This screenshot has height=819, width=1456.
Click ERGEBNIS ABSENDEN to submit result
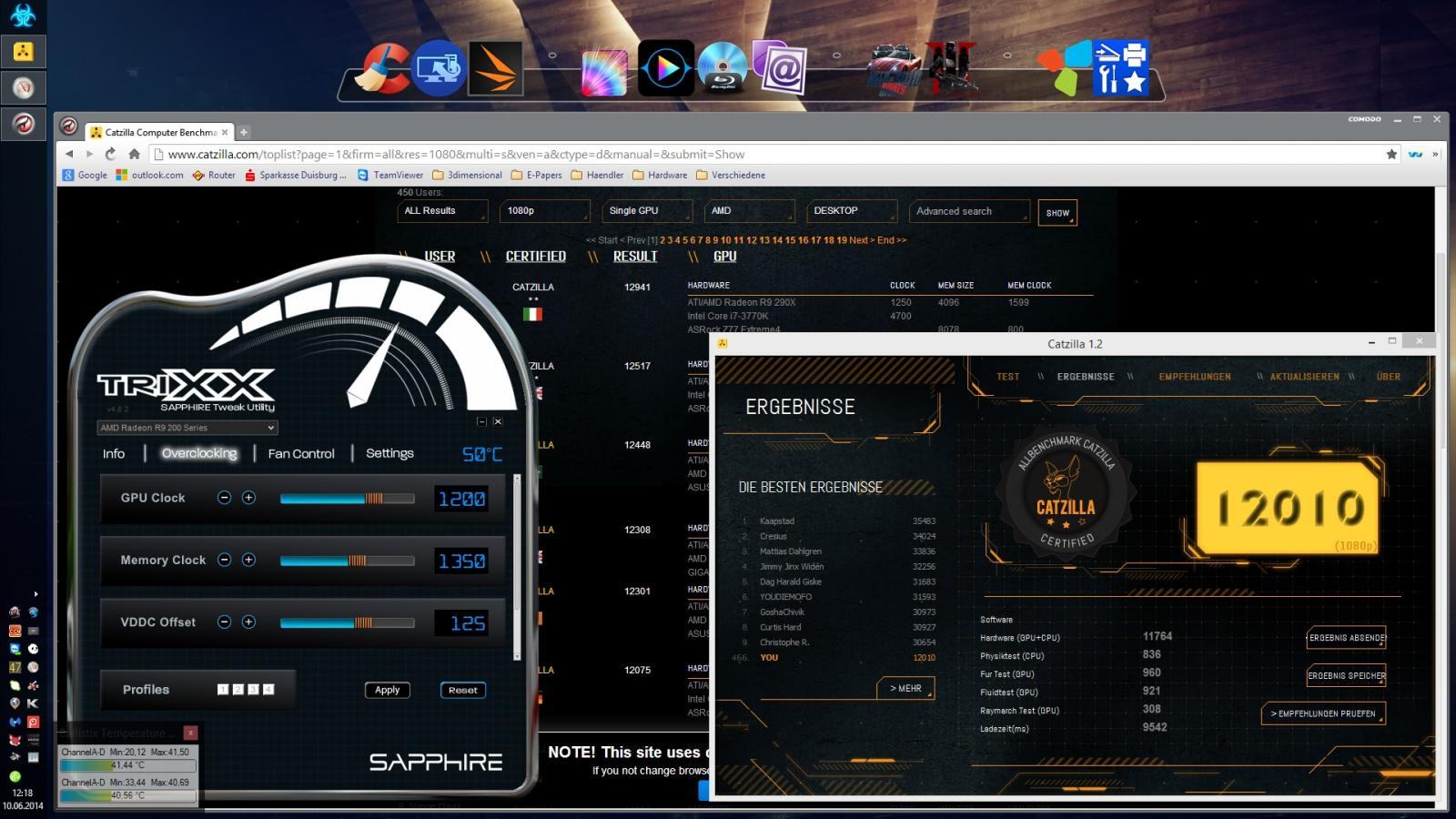[x=1347, y=638]
